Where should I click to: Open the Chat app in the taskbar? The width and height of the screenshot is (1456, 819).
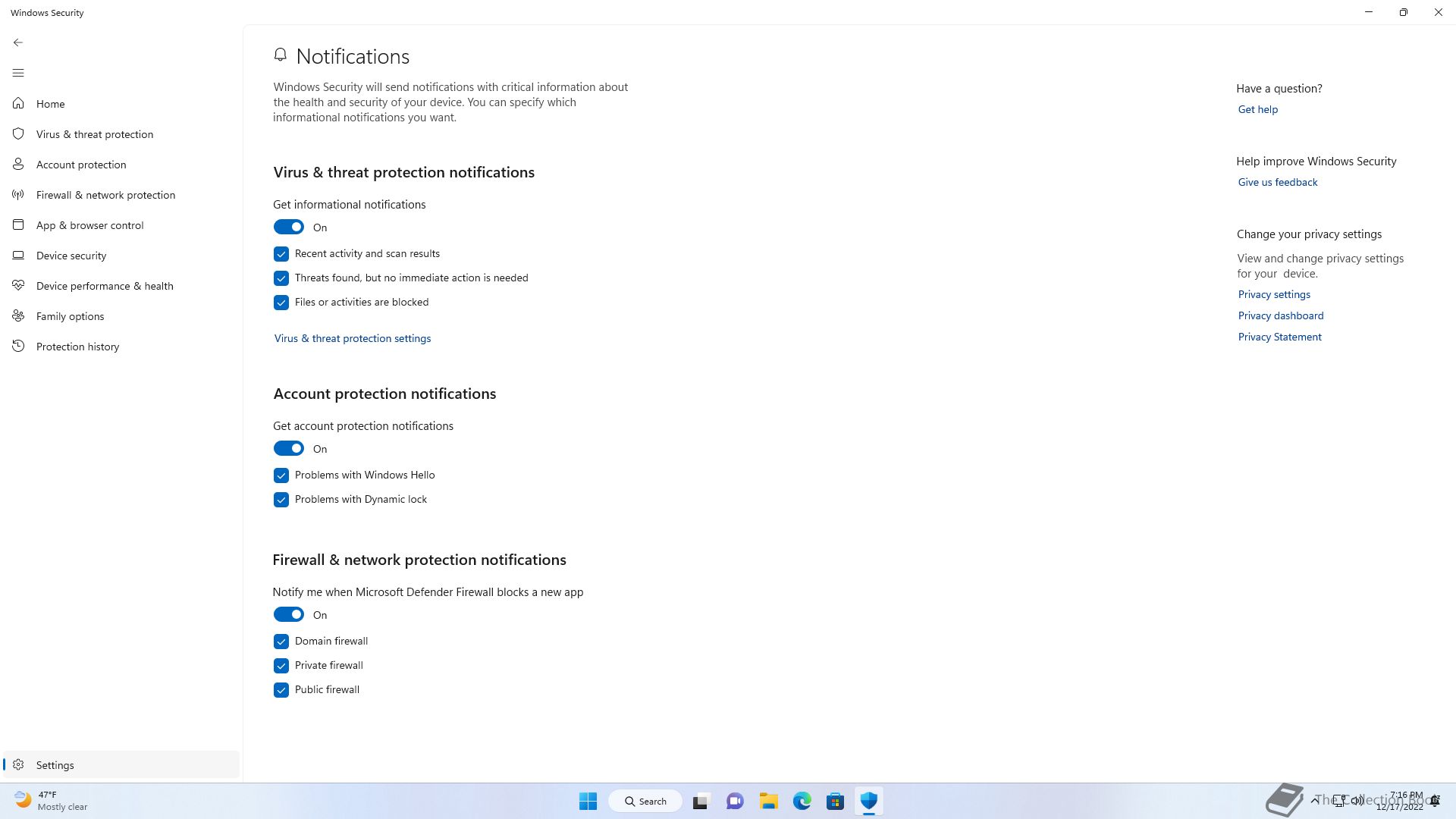pos(735,801)
